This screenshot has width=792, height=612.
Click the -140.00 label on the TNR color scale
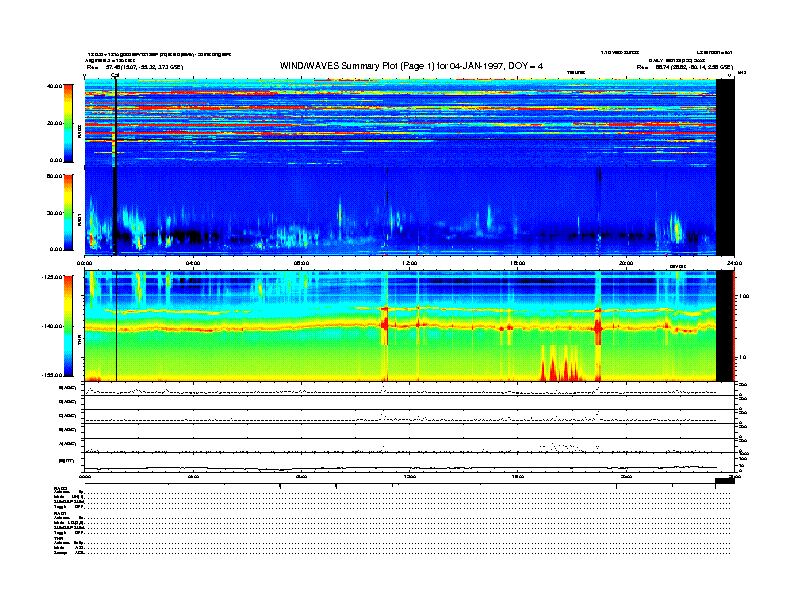(53, 326)
